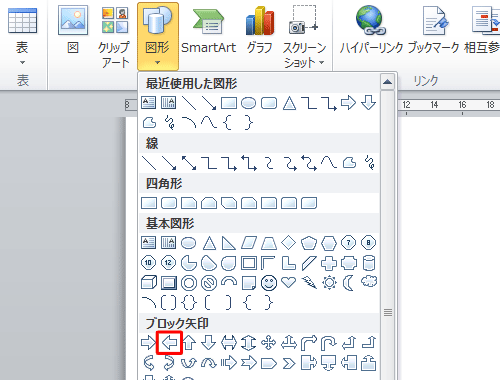This screenshot has width=500, height=380.
Task: Select Isosceles Triangle in recently used shapes
Action: coord(289,103)
